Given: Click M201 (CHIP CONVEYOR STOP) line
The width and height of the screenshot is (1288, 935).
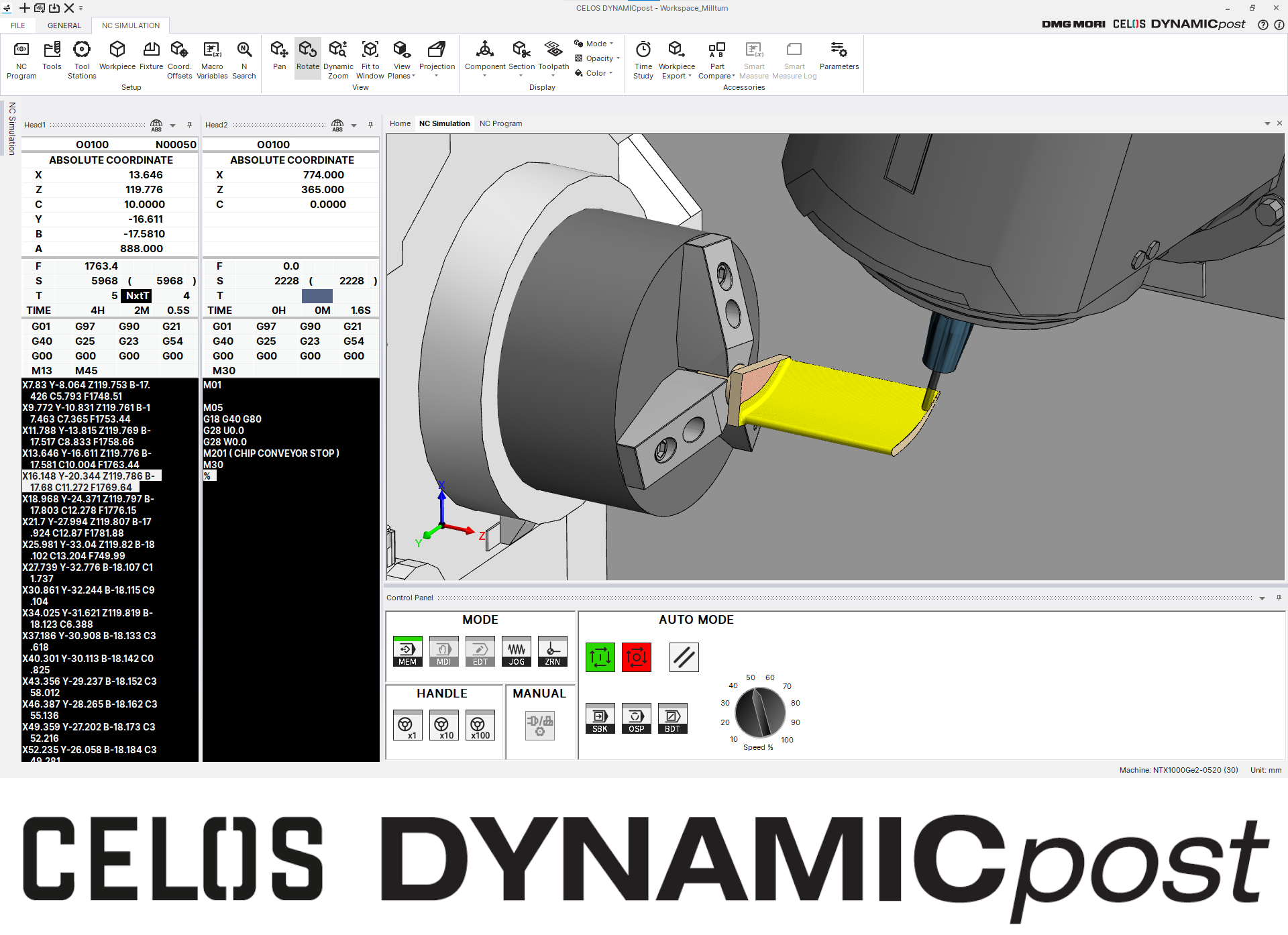Looking at the screenshot, I should click(x=272, y=453).
